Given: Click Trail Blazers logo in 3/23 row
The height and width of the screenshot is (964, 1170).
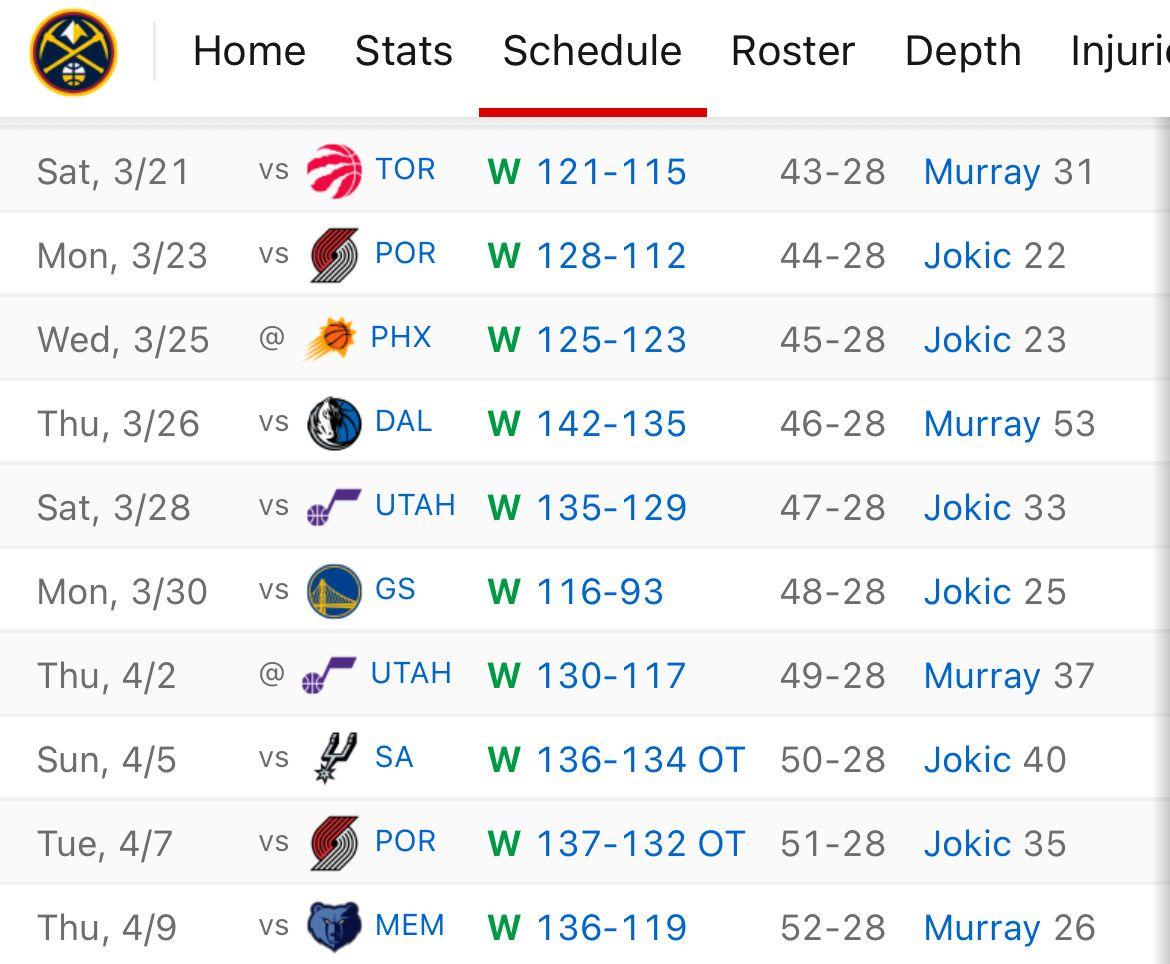Looking at the screenshot, I should pos(334,255).
